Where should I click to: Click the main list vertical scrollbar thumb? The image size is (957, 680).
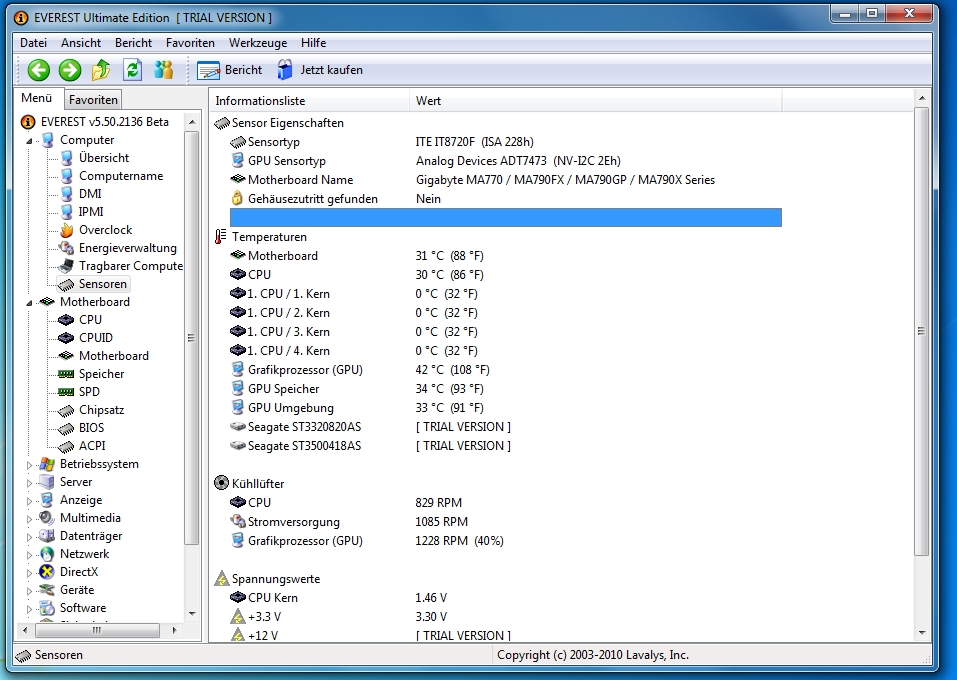tap(921, 331)
